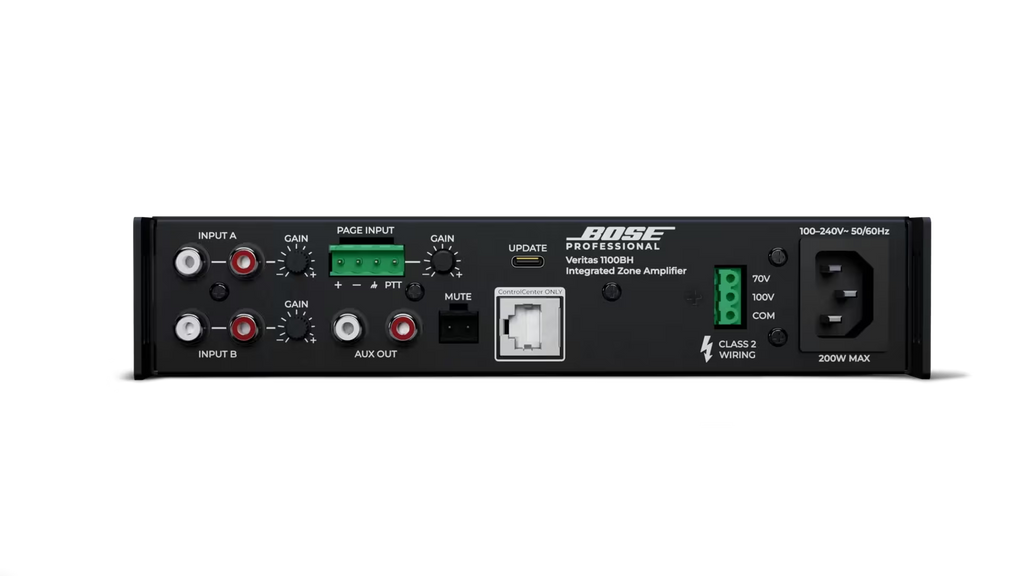Click the 'INPUT B' label
The height and width of the screenshot is (576, 1024).
click(x=217, y=354)
